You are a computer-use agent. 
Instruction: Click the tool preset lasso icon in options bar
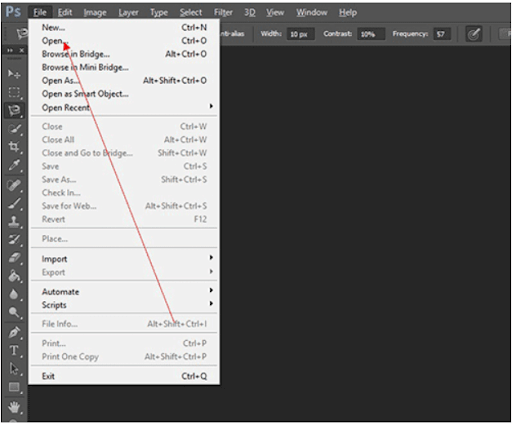(22, 33)
